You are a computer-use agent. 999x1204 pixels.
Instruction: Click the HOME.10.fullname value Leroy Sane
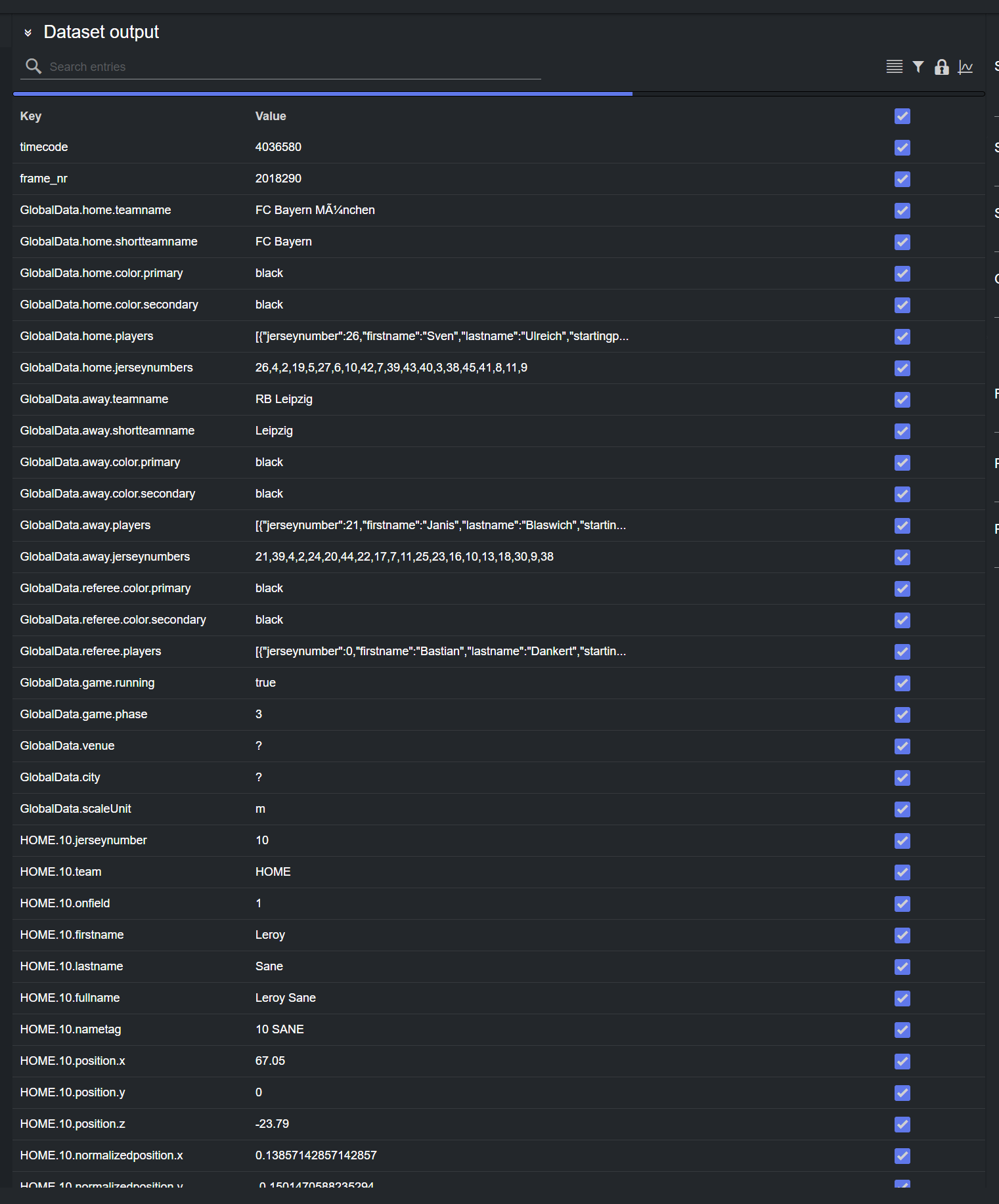pyautogui.click(x=285, y=998)
